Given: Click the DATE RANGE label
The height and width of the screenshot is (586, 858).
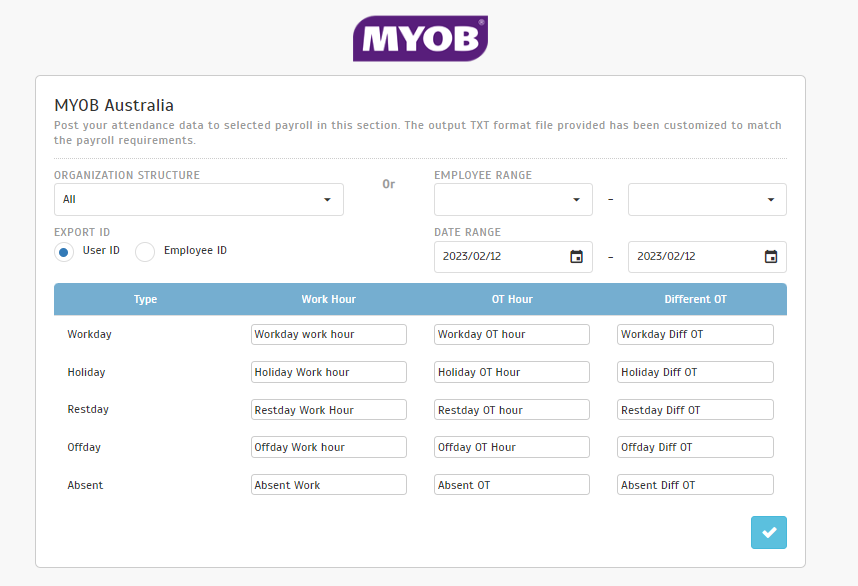Looking at the screenshot, I should (x=468, y=232).
